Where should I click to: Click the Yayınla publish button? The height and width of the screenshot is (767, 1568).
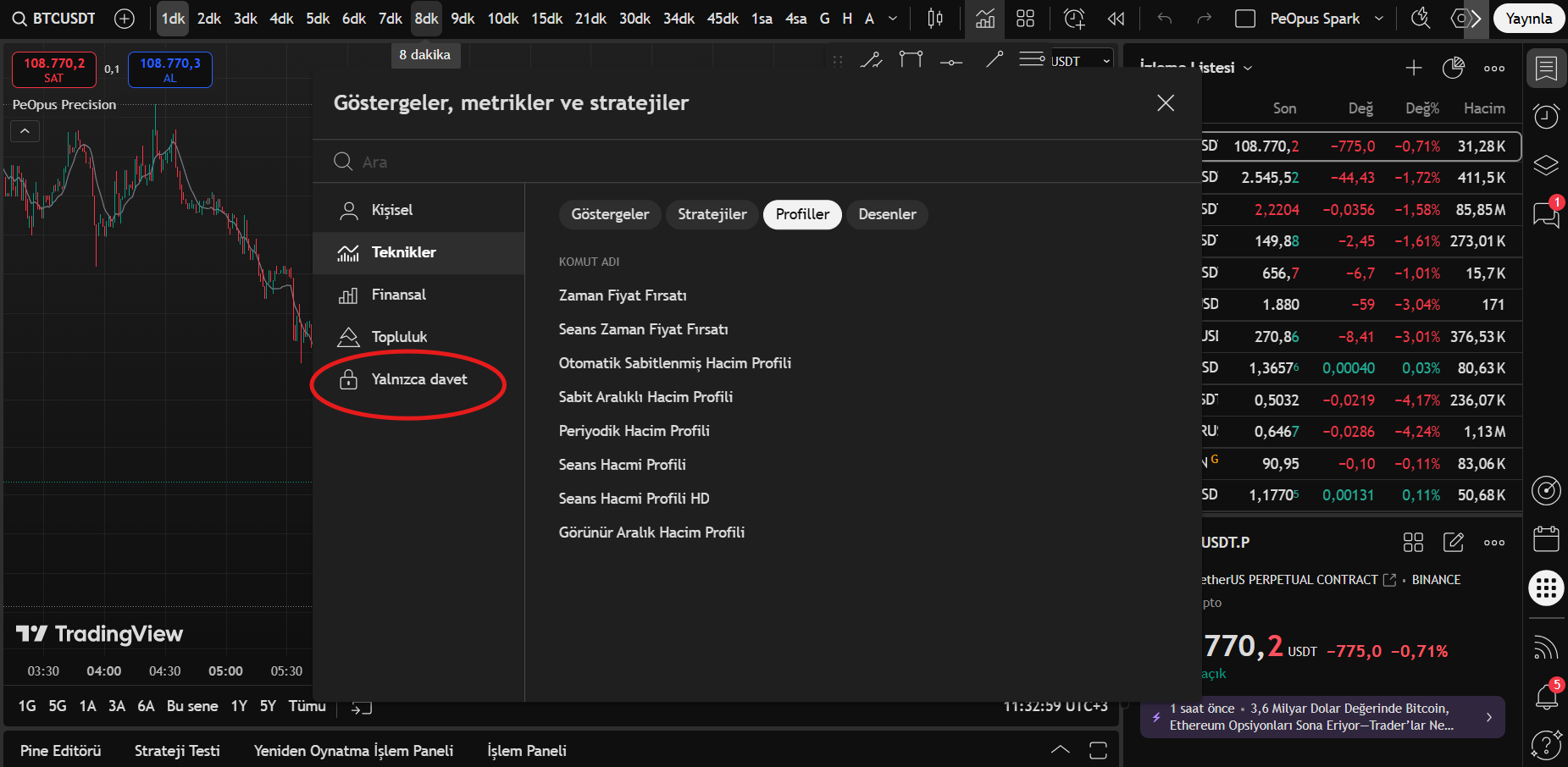pyautogui.click(x=1528, y=19)
